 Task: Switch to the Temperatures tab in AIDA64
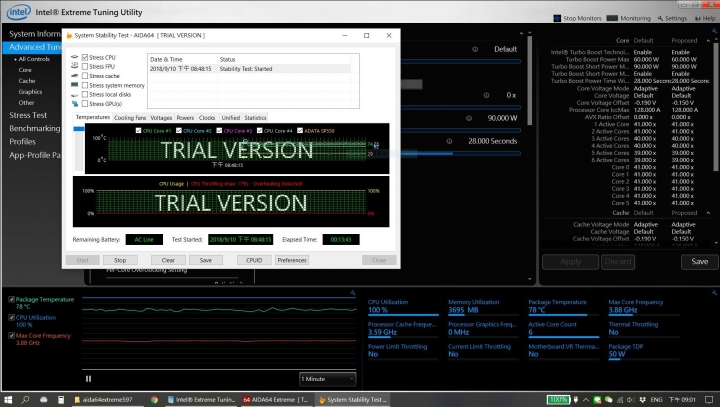pos(93,118)
